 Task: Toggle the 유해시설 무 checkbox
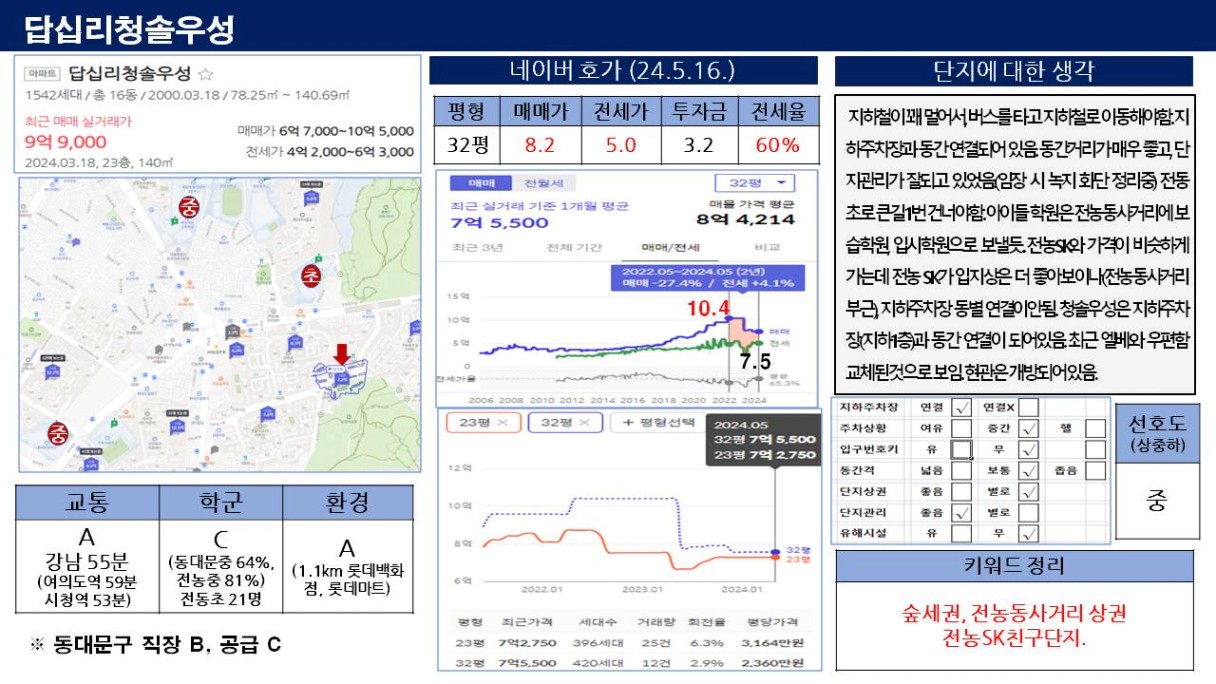click(1028, 534)
